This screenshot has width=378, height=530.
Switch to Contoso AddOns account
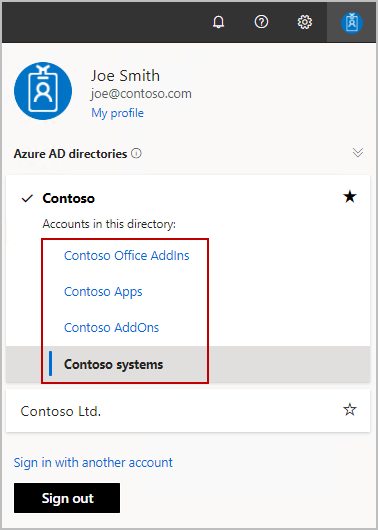coord(112,328)
